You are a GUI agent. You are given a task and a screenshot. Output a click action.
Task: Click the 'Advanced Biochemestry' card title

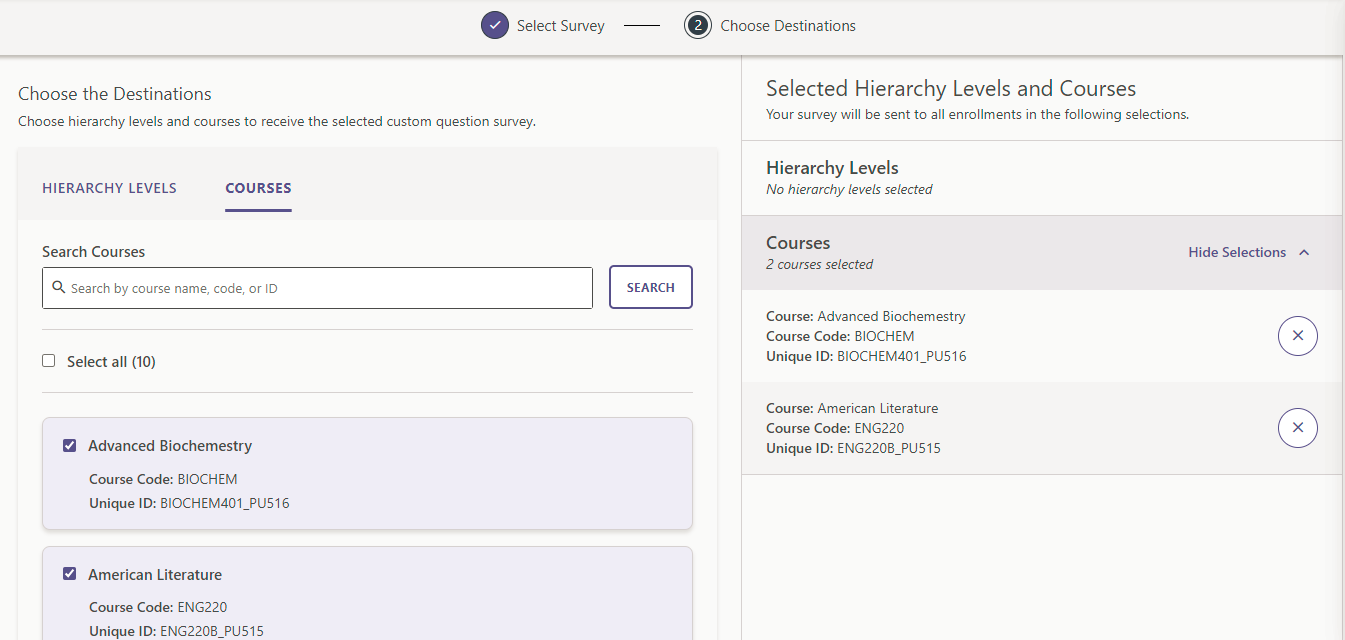pos(170,446)
